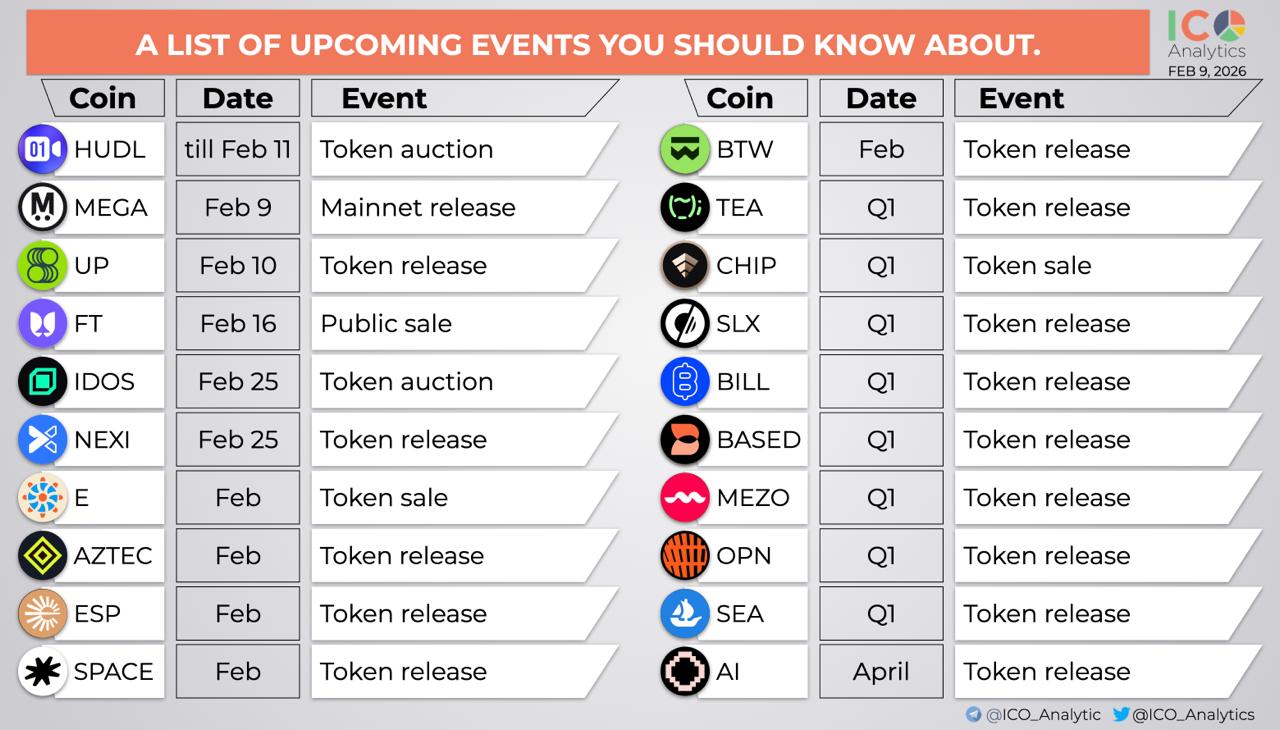Click the ICO Analytics logo
This screenshot has width=1280, height=730.
(x=1207, y=37)
